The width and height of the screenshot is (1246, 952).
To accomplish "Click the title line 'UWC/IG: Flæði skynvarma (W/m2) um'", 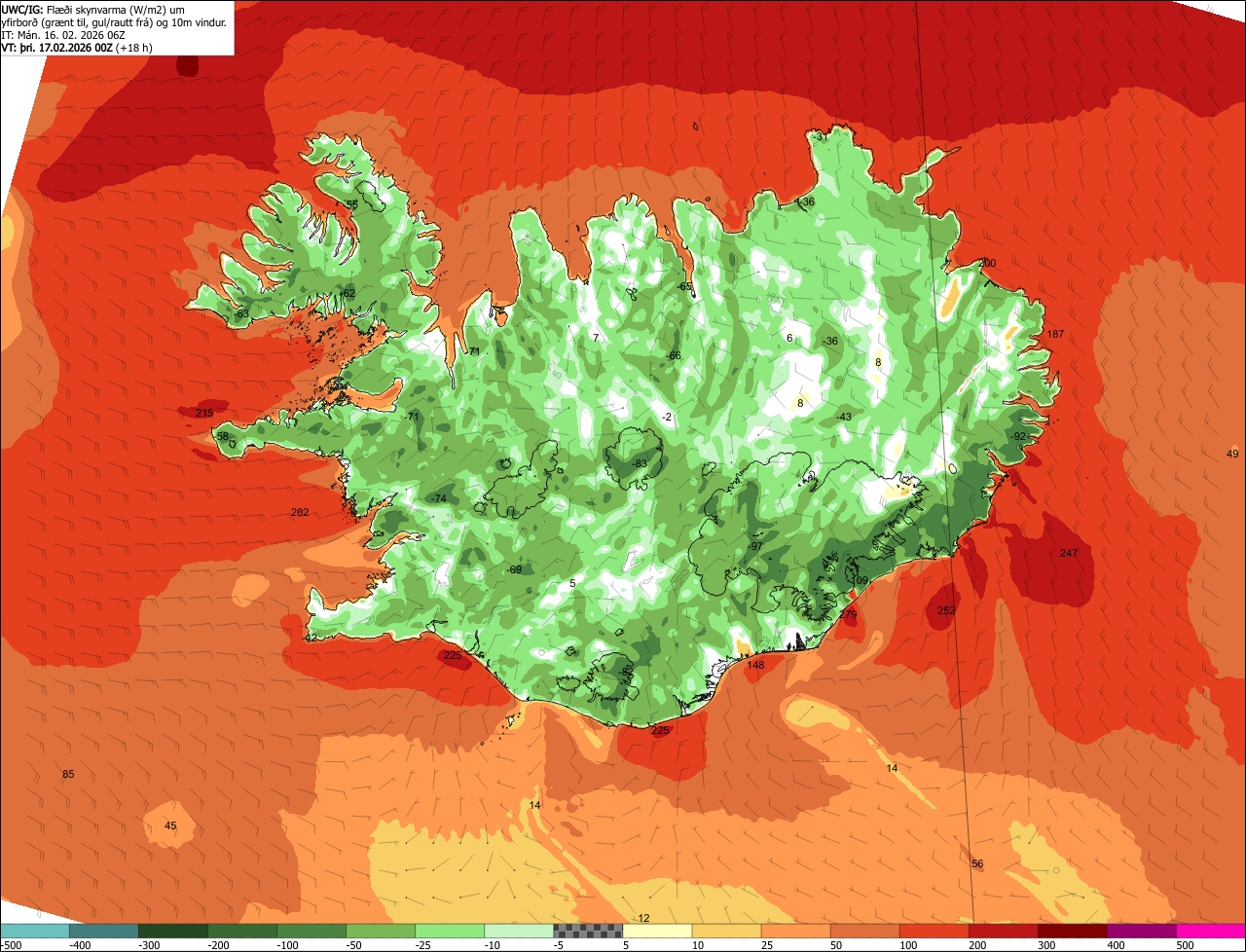I will pyautogui.click(x=94, y=9).
